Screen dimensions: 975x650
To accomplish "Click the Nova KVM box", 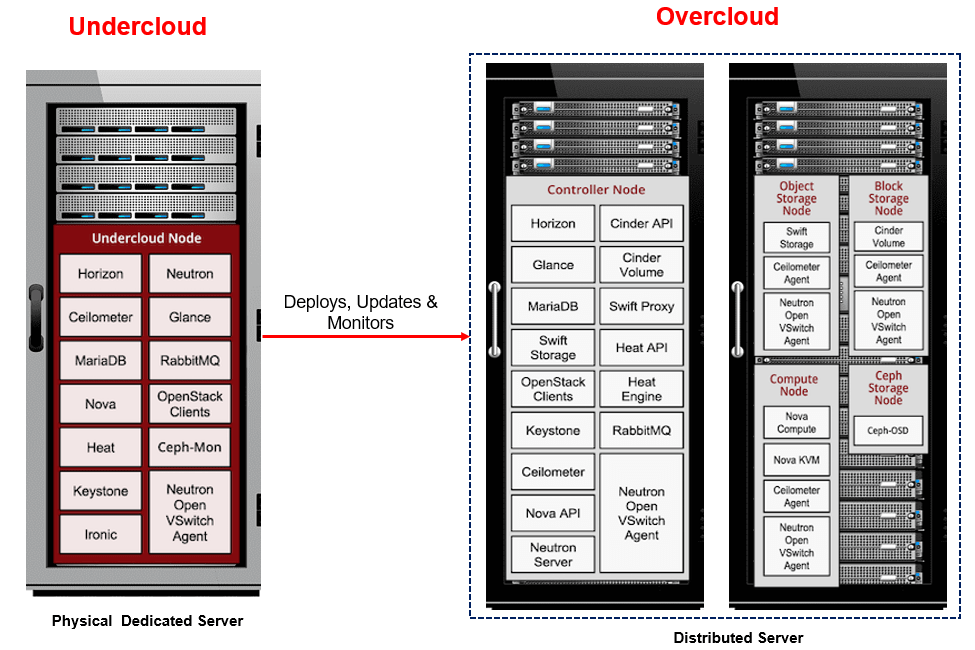I will point(796,460).
